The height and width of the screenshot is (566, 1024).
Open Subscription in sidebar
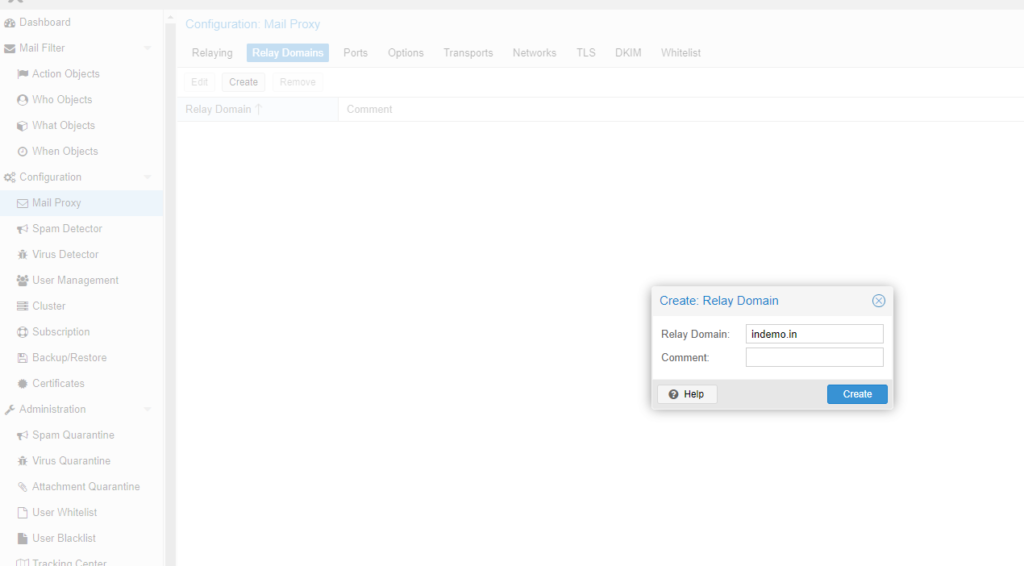82,332
